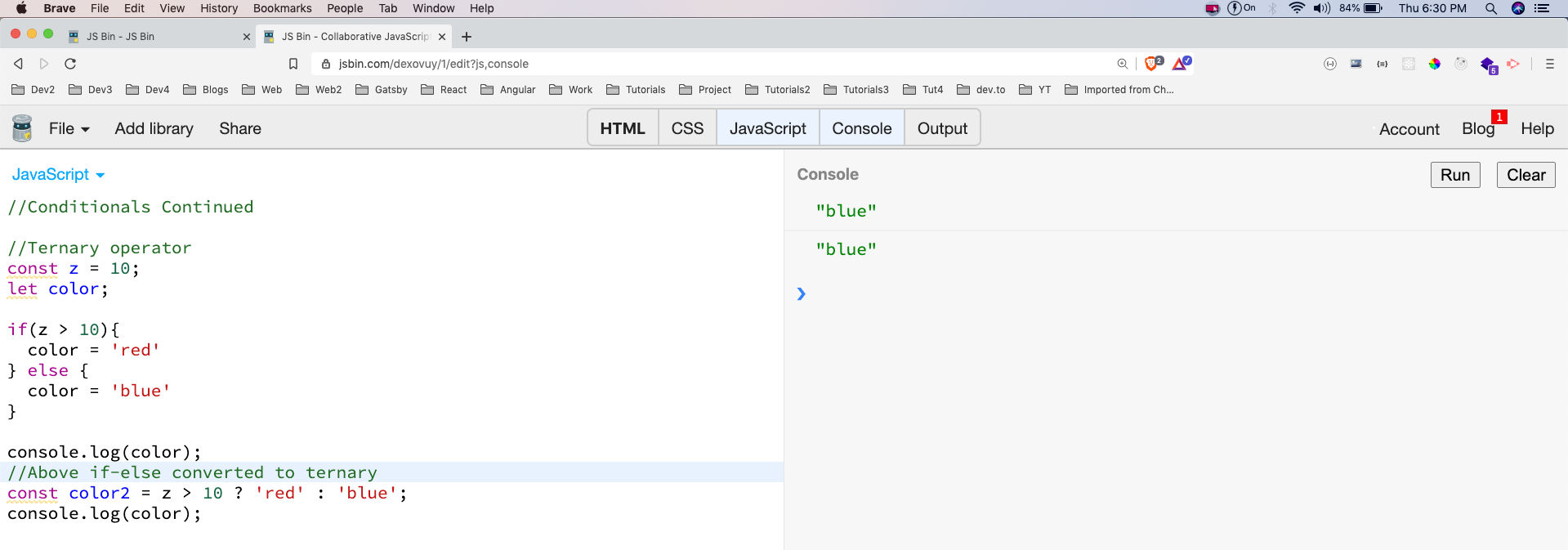Click the battery icon in menu bar
1568x550 pixels.
[1373, 8]
